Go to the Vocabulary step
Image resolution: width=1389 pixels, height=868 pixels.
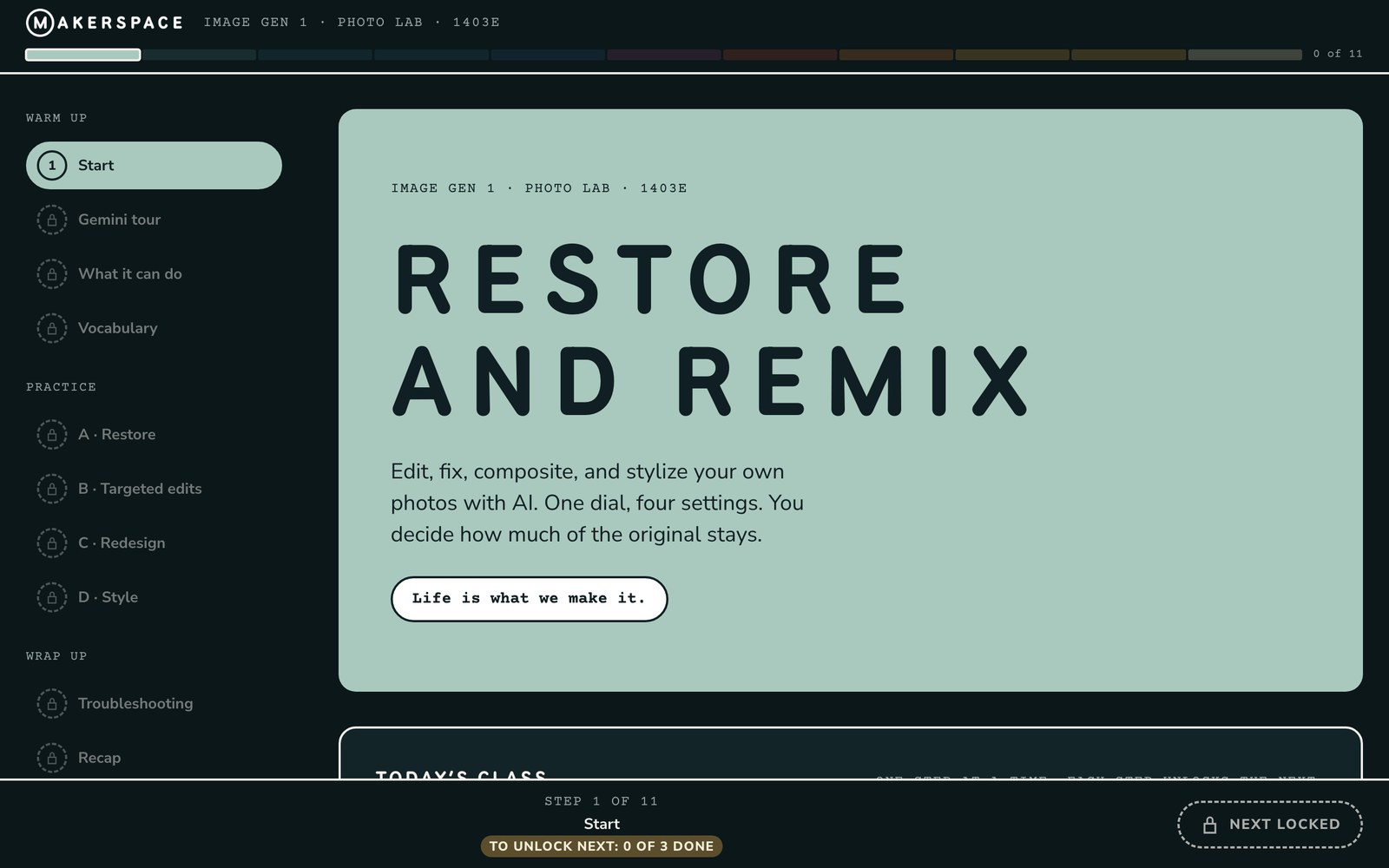click(x=154, y=328)
